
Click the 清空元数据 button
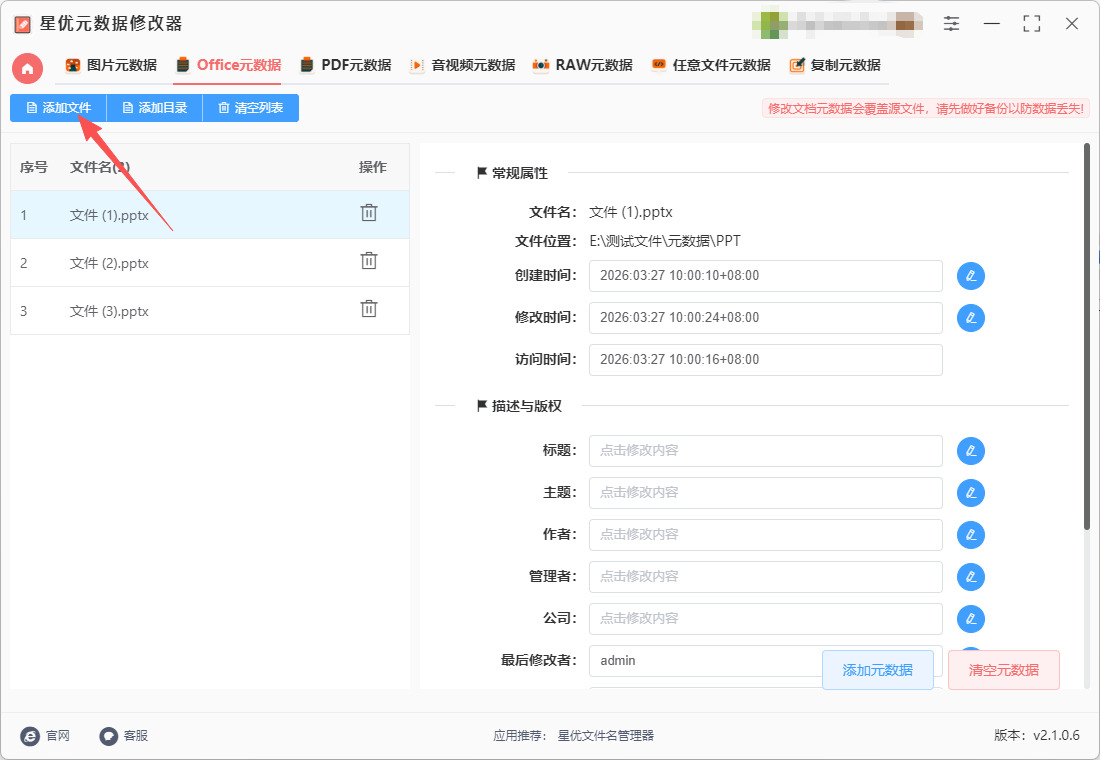click(x=1003, y=670)
